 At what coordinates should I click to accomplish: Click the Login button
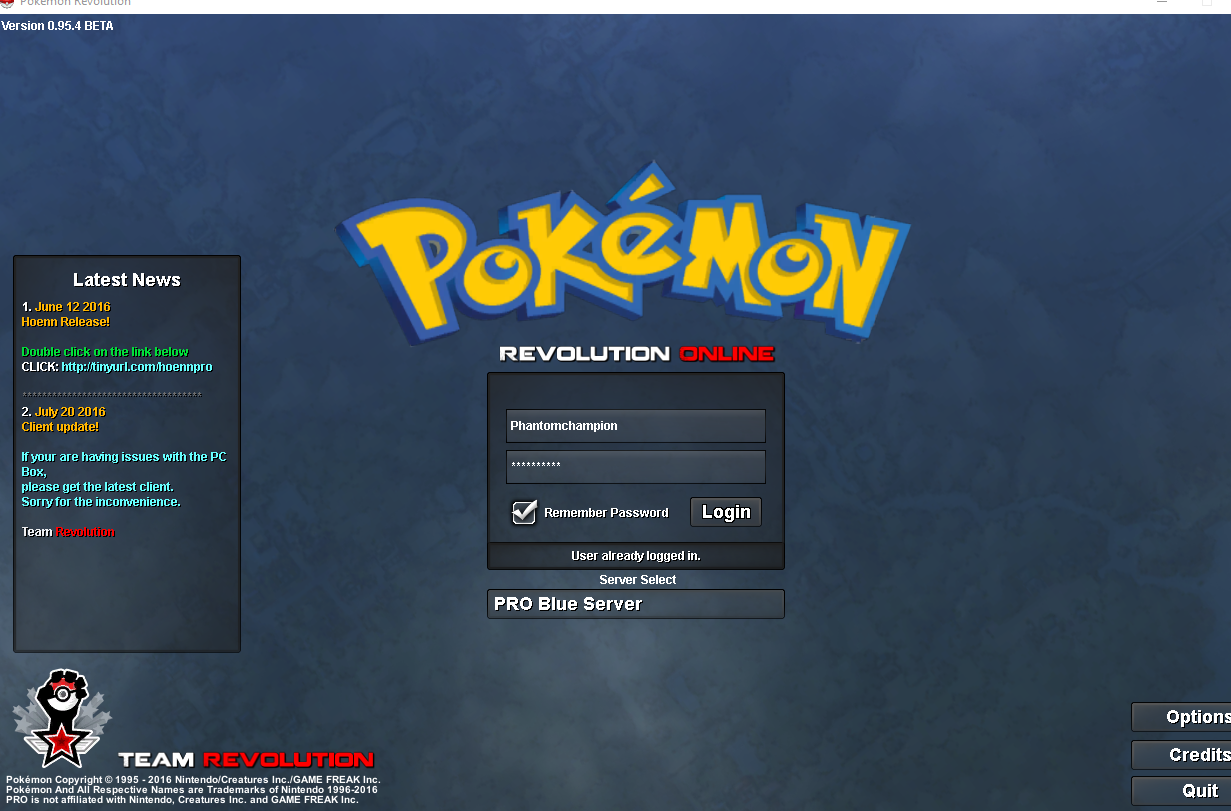pos(726,512)
